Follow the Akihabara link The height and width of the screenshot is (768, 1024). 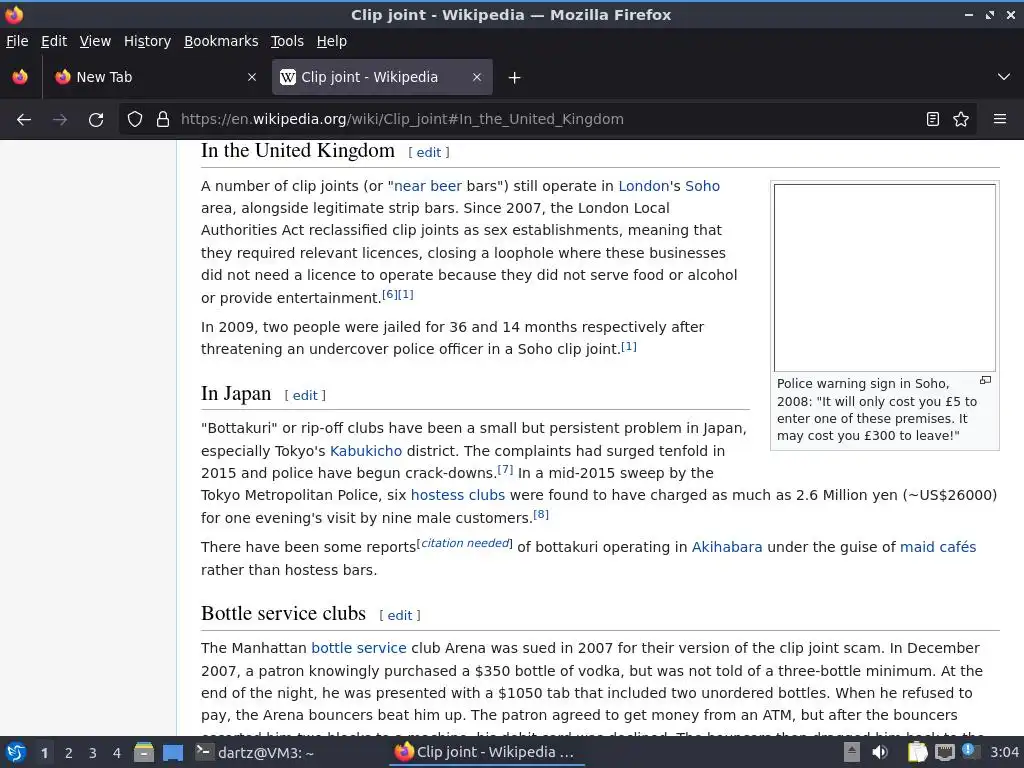[x=727, y=547]
